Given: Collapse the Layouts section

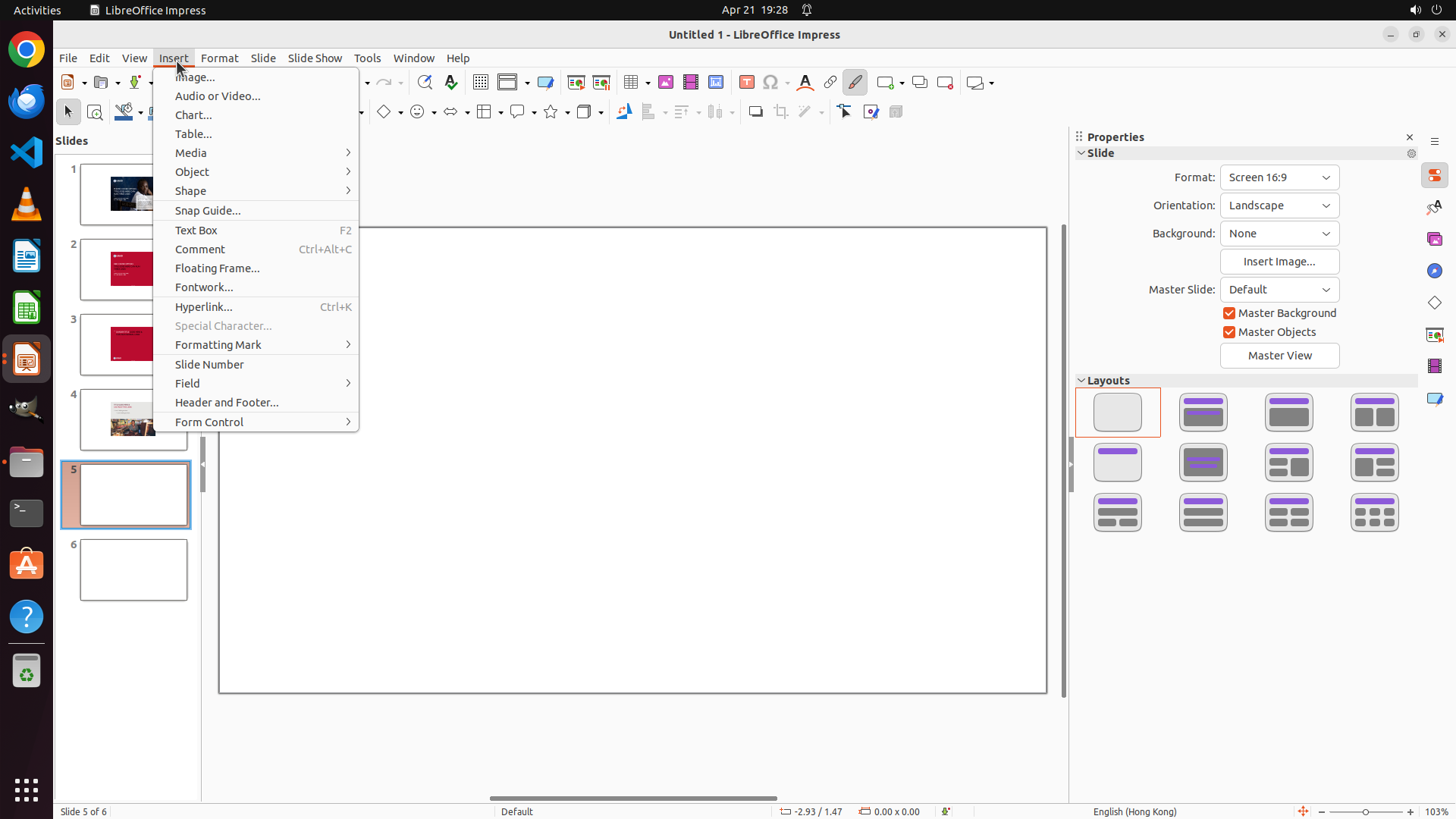Looking at the screenshot, I should (1081, 381).
